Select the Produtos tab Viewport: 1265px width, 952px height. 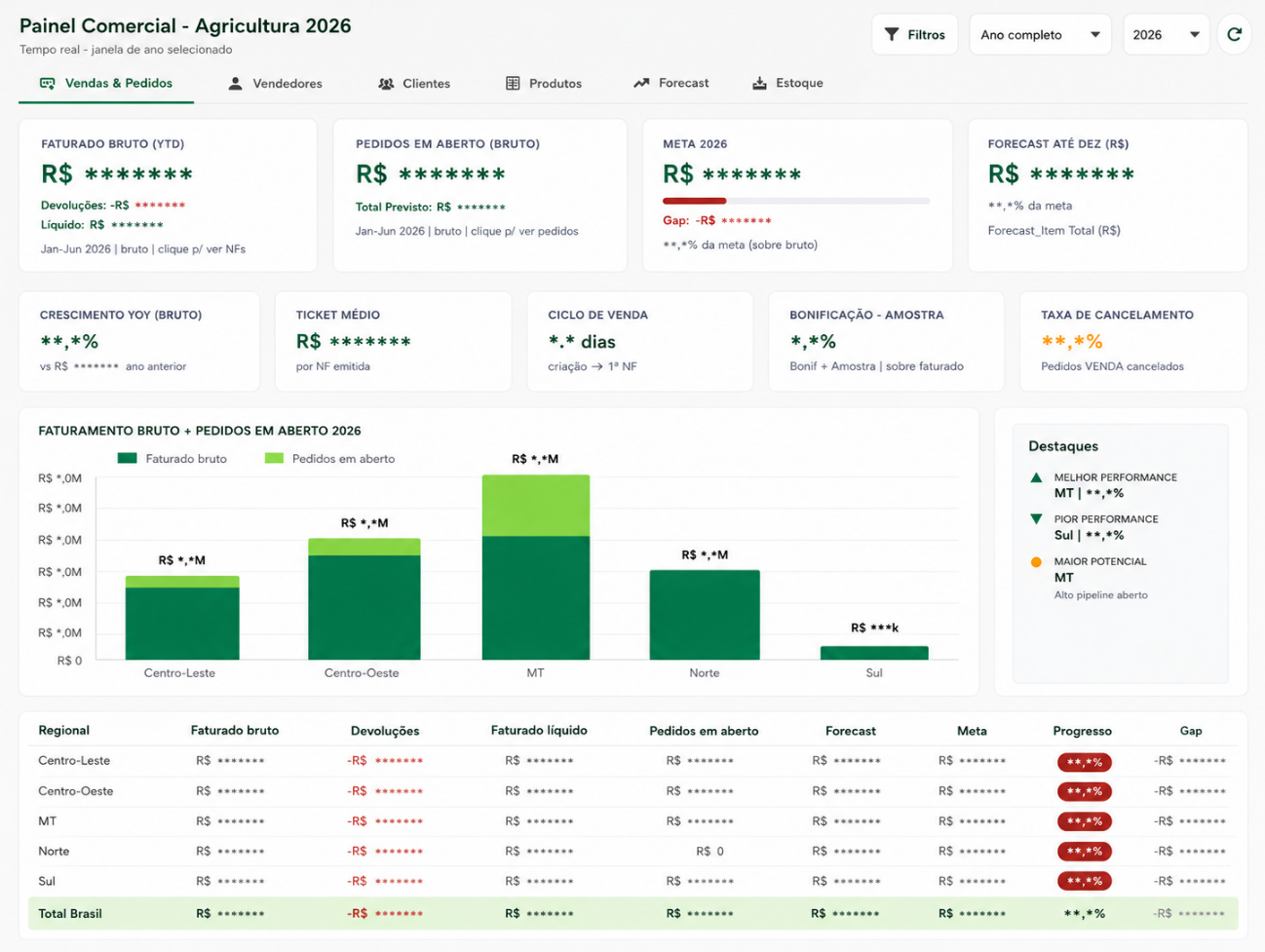point(544,83)
